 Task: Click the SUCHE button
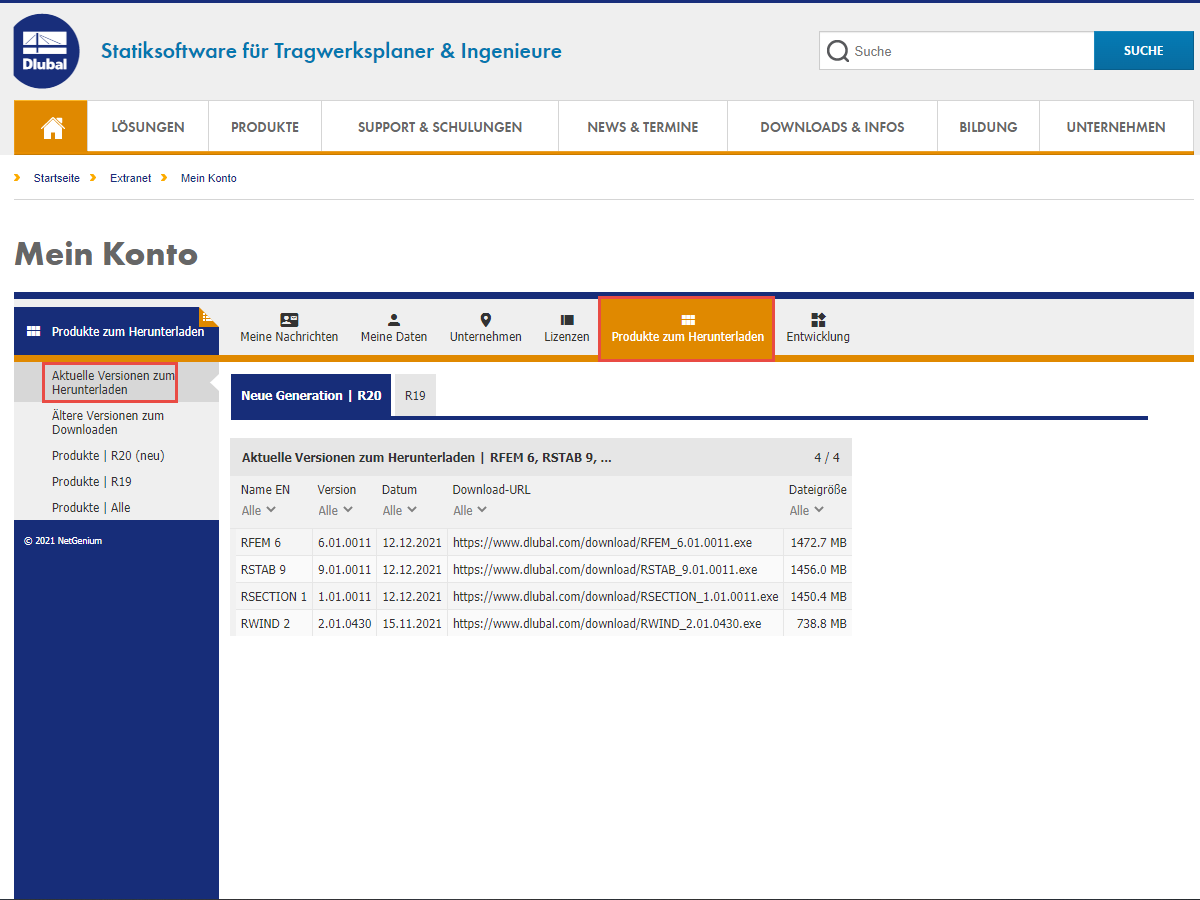(x=1143, y=50)
